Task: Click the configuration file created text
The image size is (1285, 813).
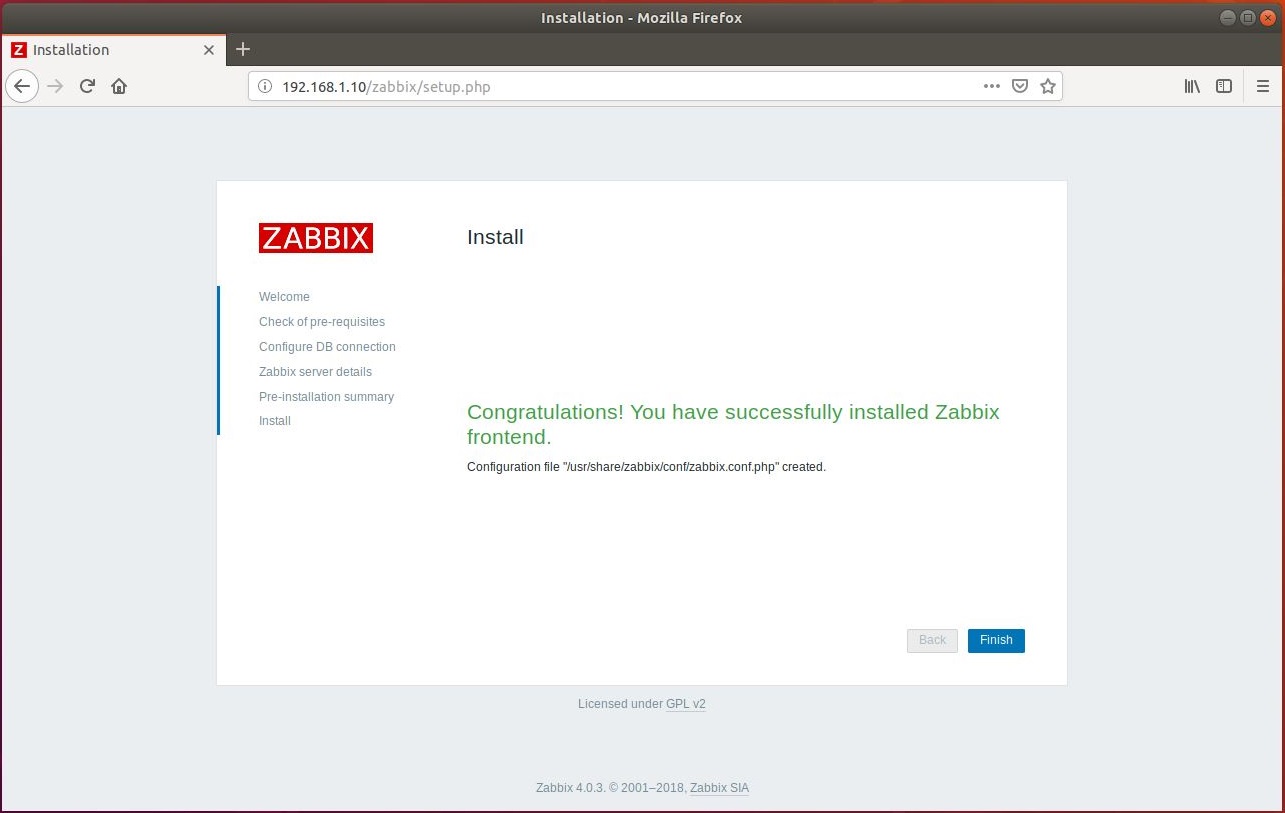Action: [x=646, y=467]
